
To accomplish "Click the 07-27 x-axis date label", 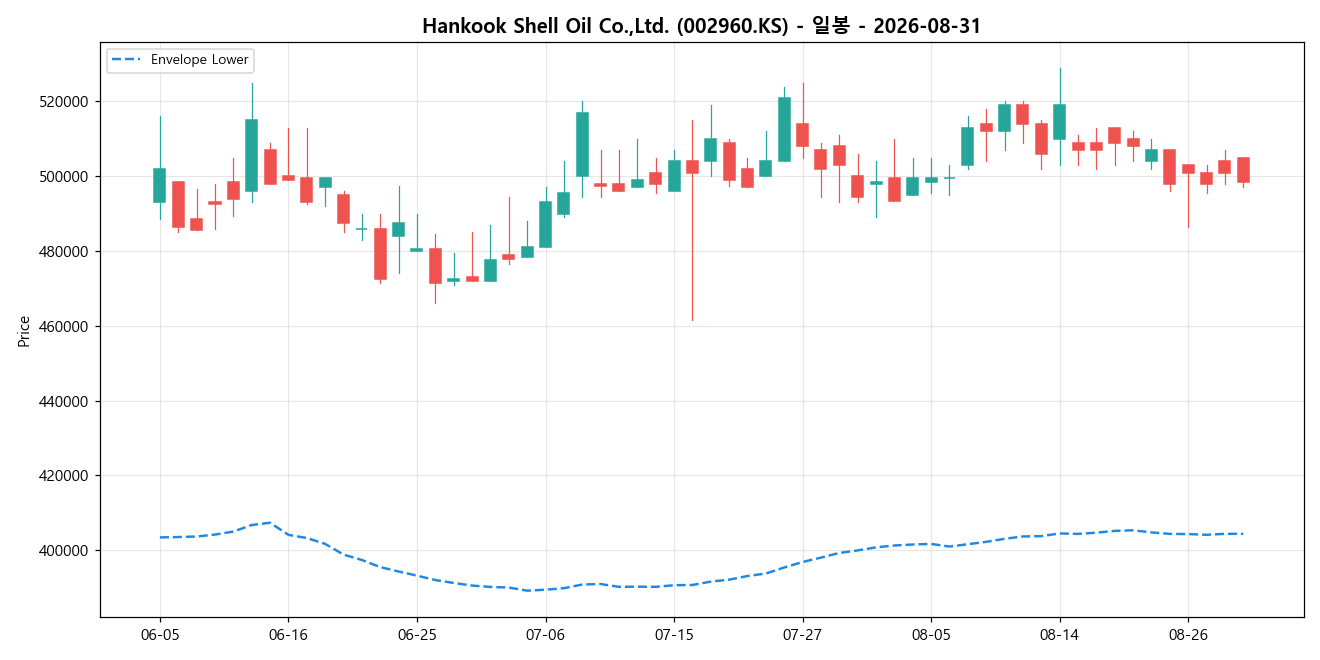I will click(802, 634).
